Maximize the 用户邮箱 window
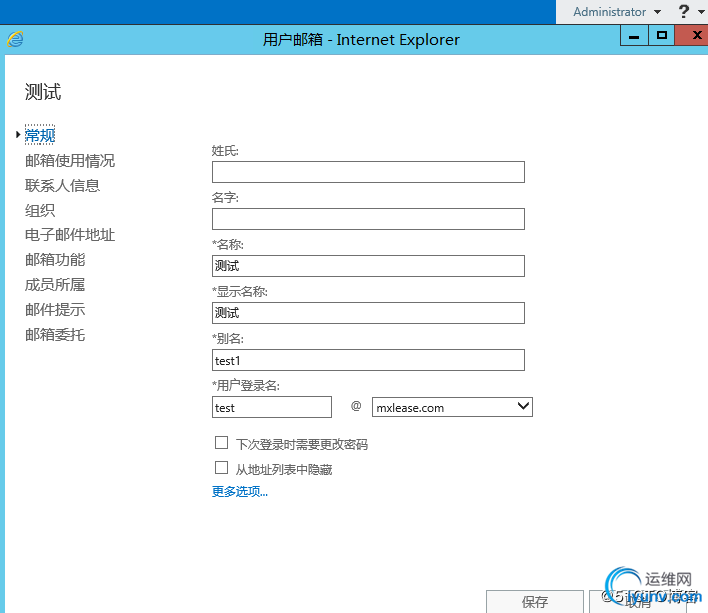 point(661,35)
